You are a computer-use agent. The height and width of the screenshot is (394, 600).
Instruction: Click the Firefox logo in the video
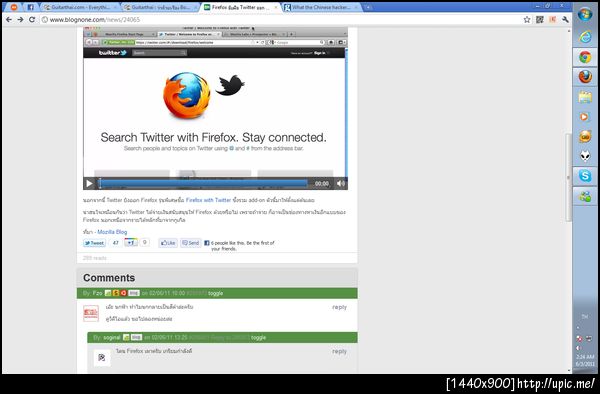187,96
